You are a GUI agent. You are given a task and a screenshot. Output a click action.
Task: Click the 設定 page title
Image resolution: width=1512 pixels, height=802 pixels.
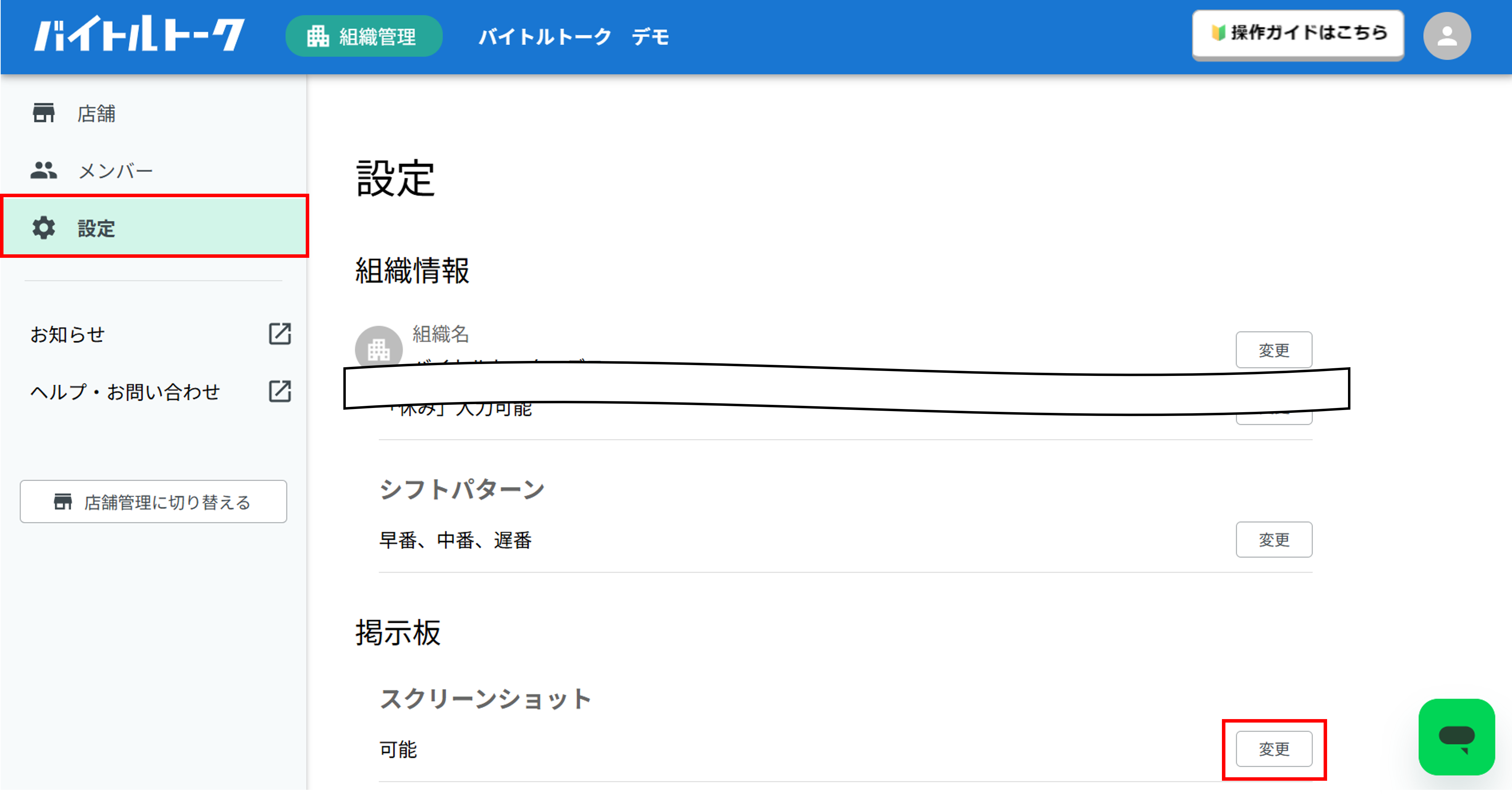tap(395, 178)
